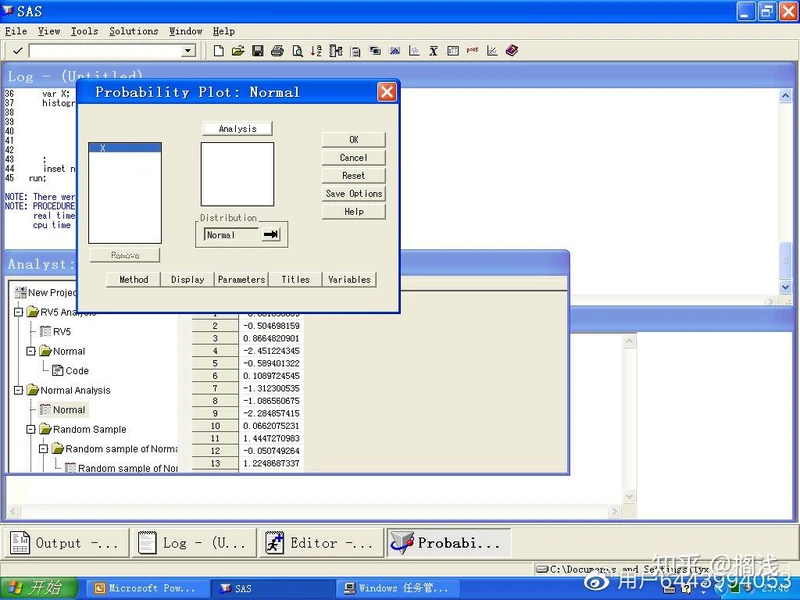Click the X-bar summary statistics icon

pos(433,51)
